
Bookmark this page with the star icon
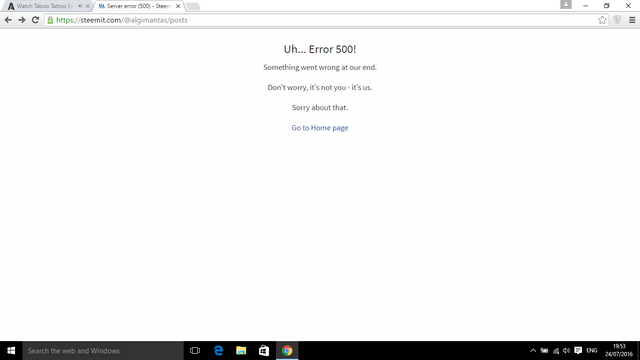click(602, 20)
